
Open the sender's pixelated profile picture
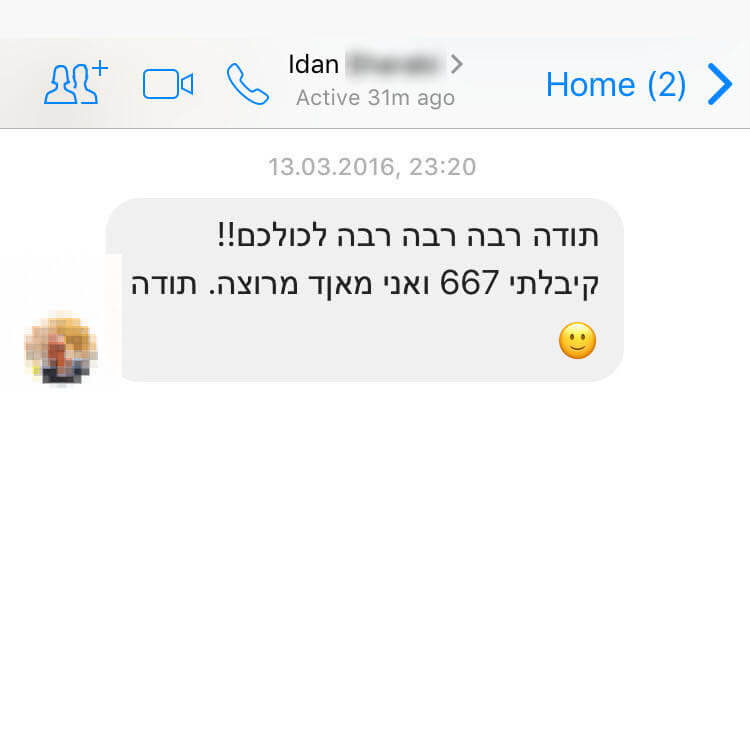[61, 348]
